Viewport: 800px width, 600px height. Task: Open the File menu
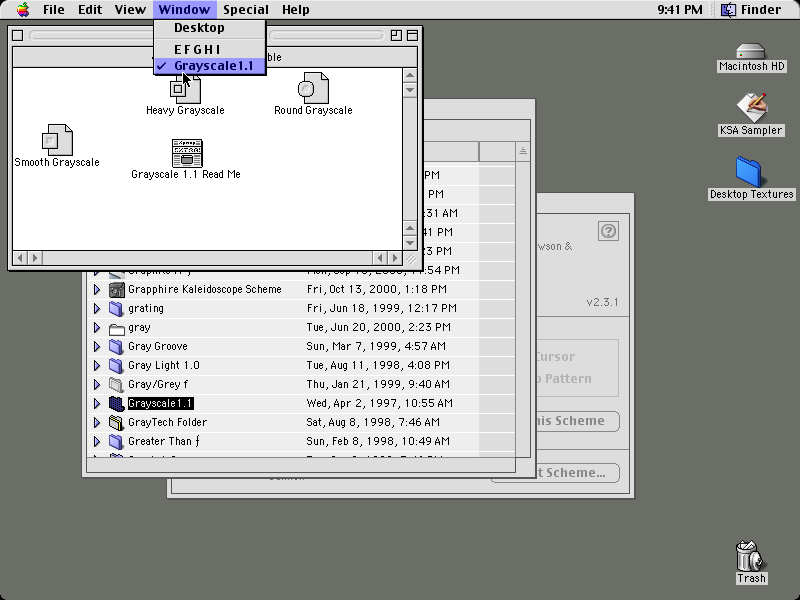54,10
